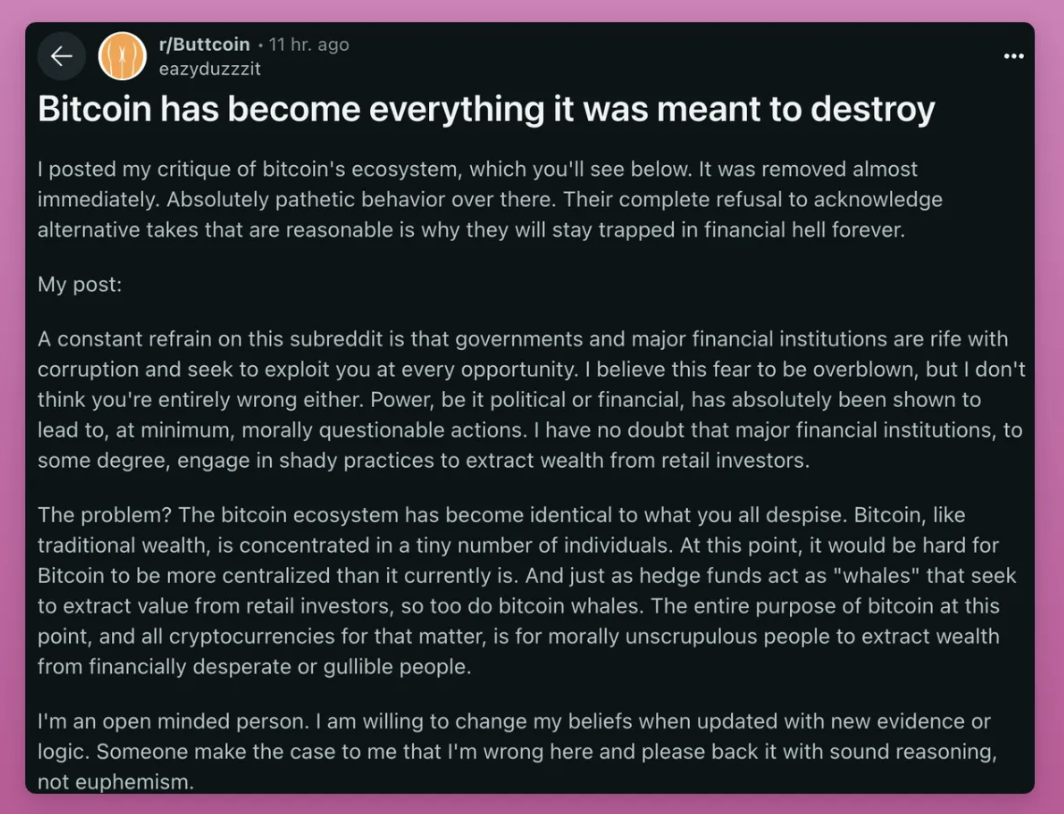Click the "11 hr. ago" timestamp

click(x=309, y=45)
